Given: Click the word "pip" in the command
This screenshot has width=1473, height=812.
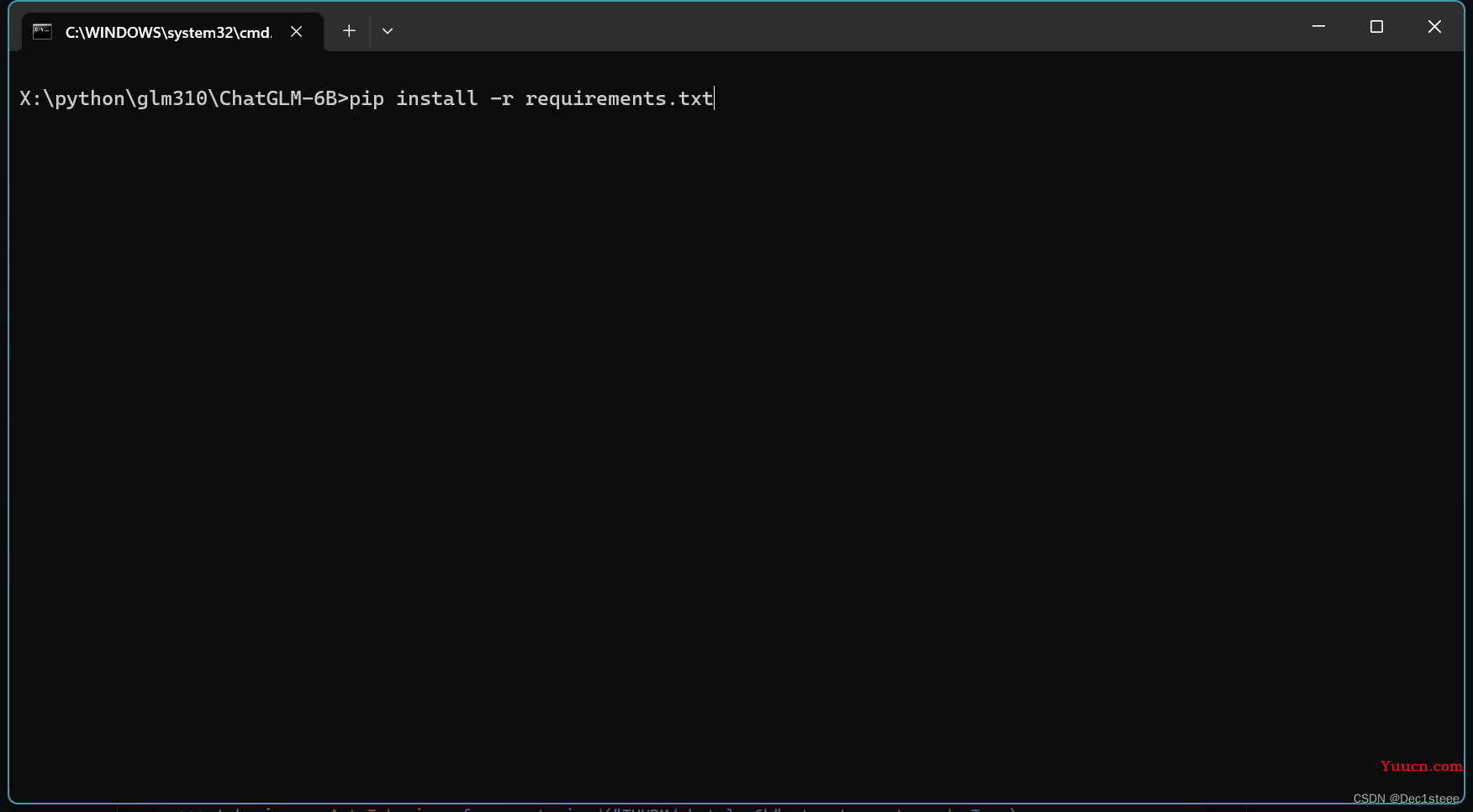Looking at the screenshot, I should tap(367, 99).
